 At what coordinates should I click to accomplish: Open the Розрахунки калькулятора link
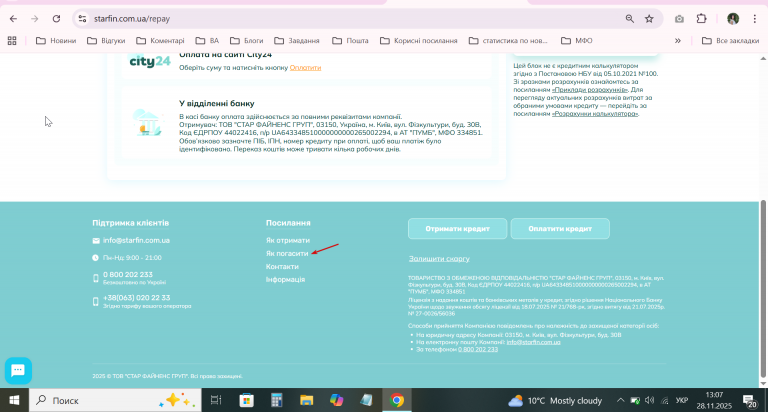pos(595,114)
